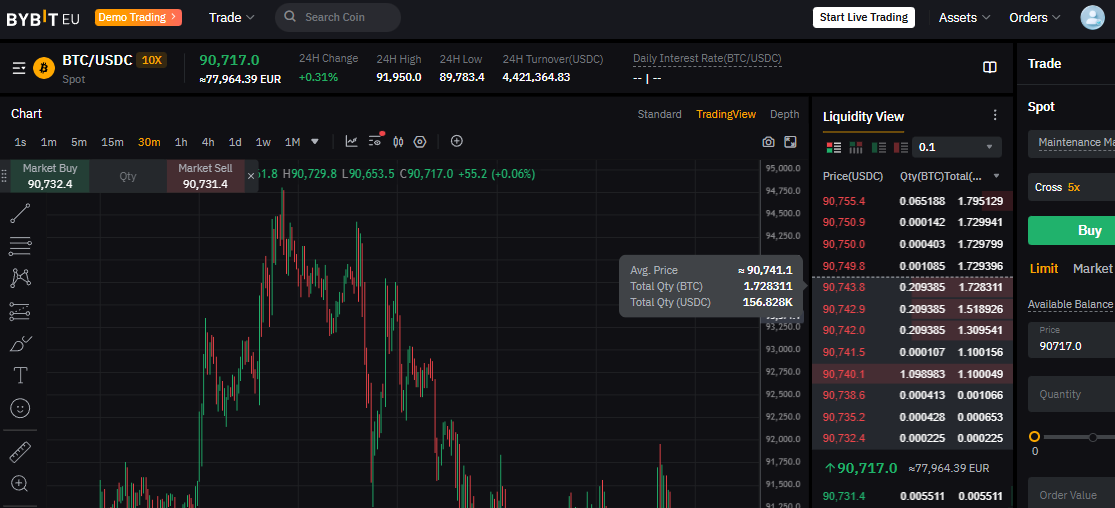Adjust the order quantity percentage slider
This screenshot has width=1115, height=508.
pyautogui.click(x=1074, y=437)
